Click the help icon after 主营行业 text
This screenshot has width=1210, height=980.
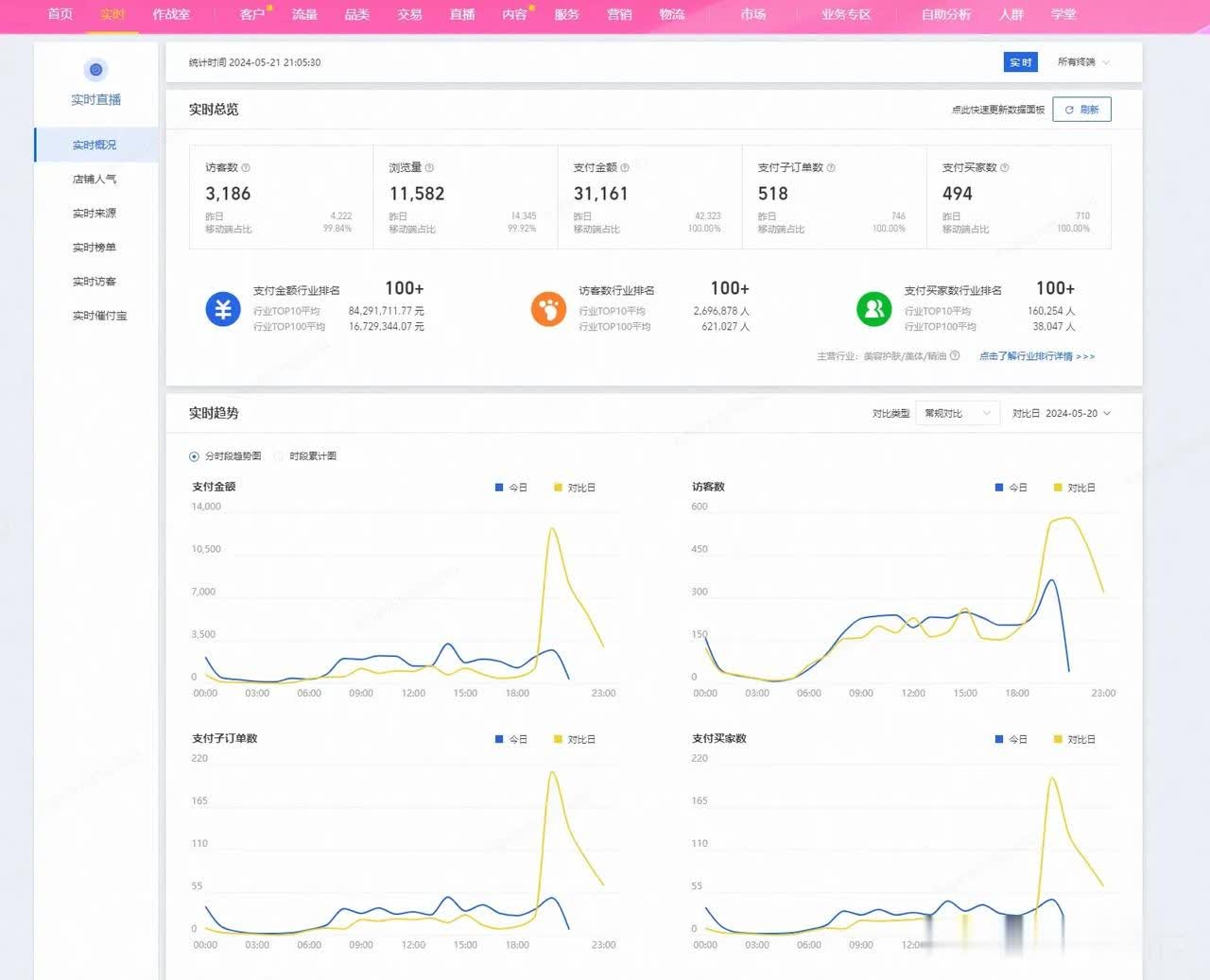point(955,356)
